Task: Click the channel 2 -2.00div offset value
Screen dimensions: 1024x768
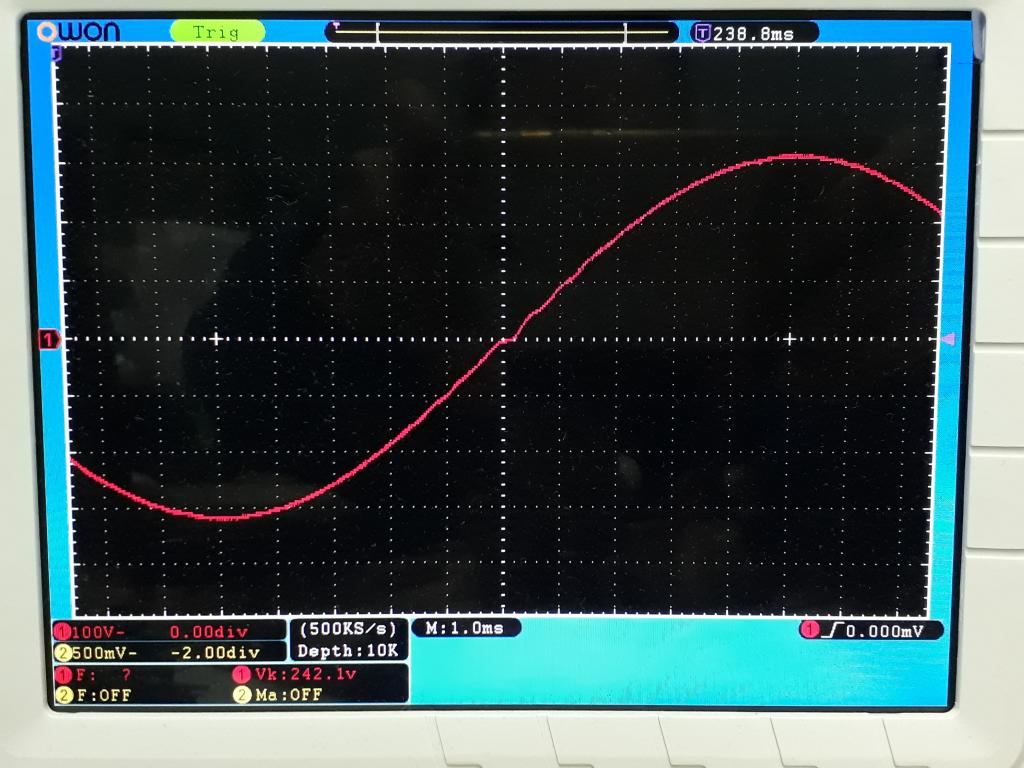Action: [215, 652]
